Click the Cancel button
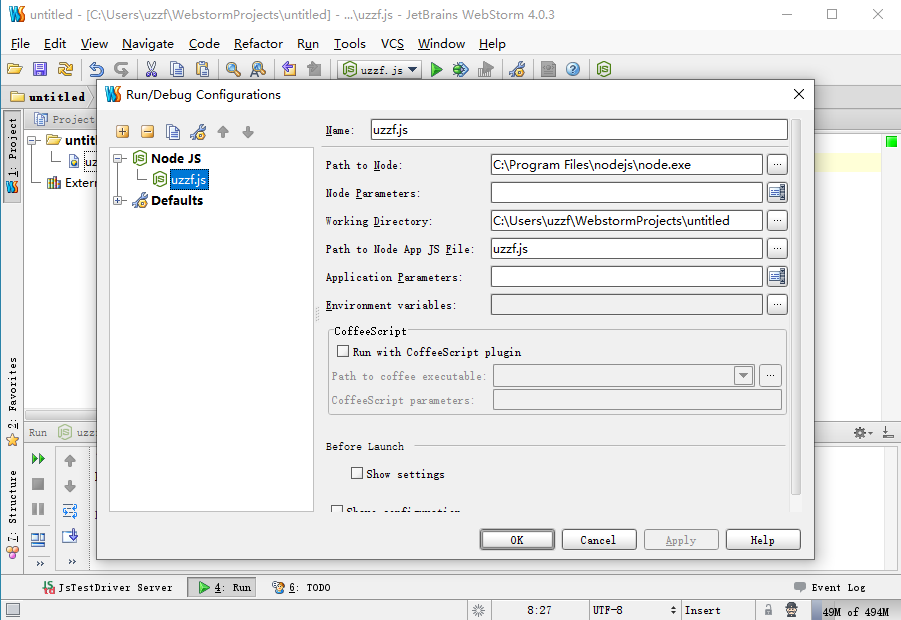Viewport: 901px width, 620px height. [599, 540]
